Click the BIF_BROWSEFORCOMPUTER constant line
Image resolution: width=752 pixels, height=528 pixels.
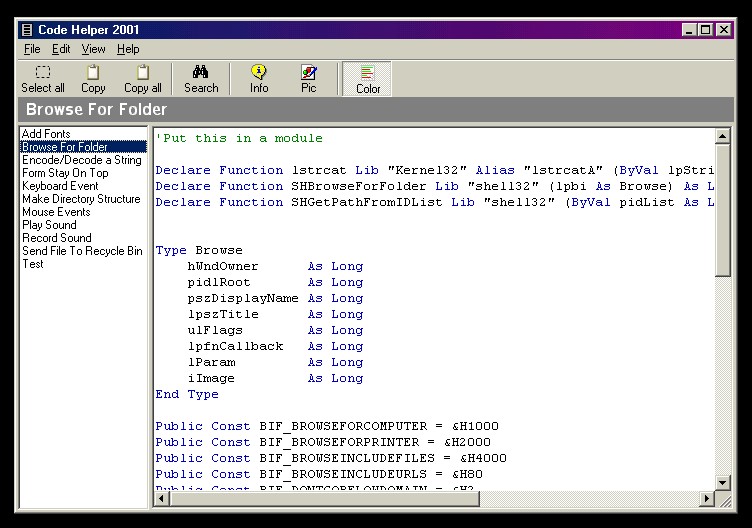[x=327, y=426]
